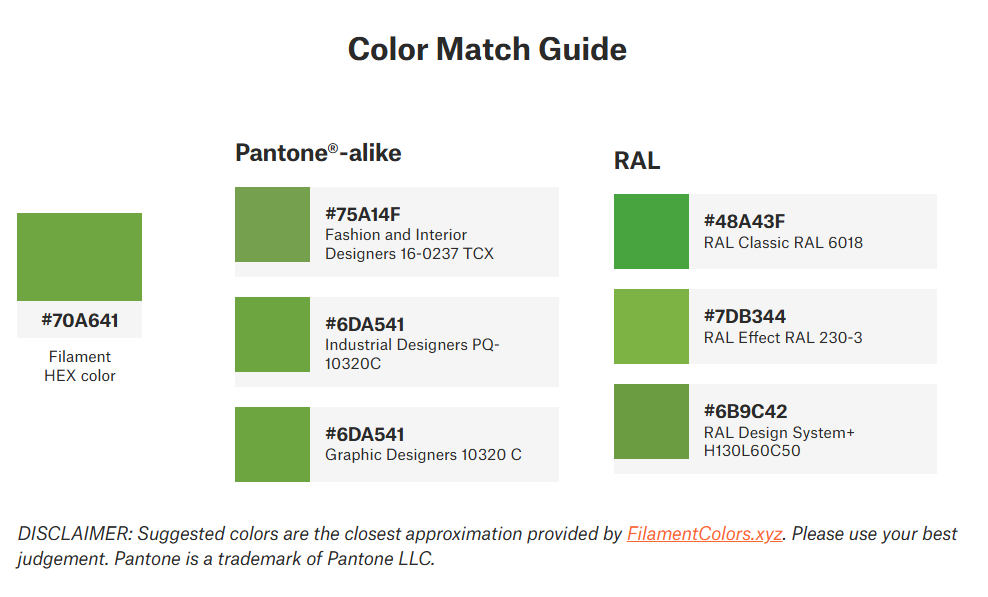Click the H130L60C50 design code text
Screen dimensions: 988x597
point(752,451)
